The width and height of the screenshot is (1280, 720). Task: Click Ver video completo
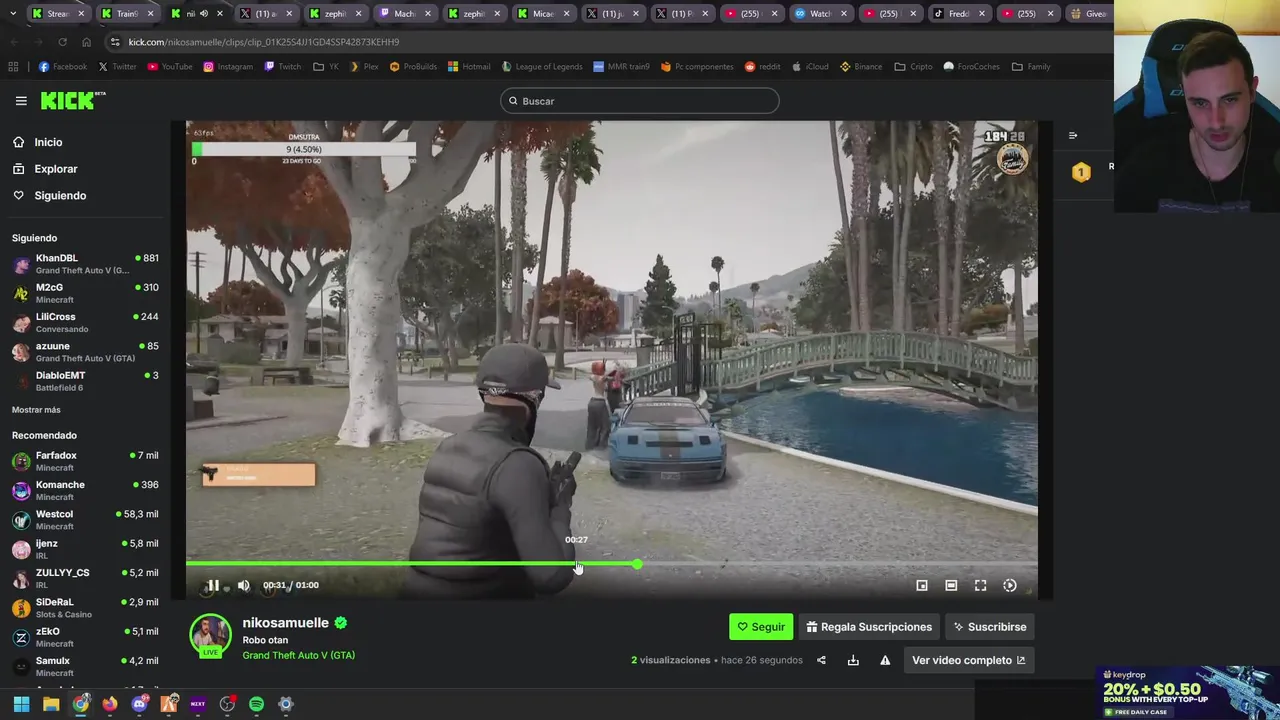(x=968, y=660)
